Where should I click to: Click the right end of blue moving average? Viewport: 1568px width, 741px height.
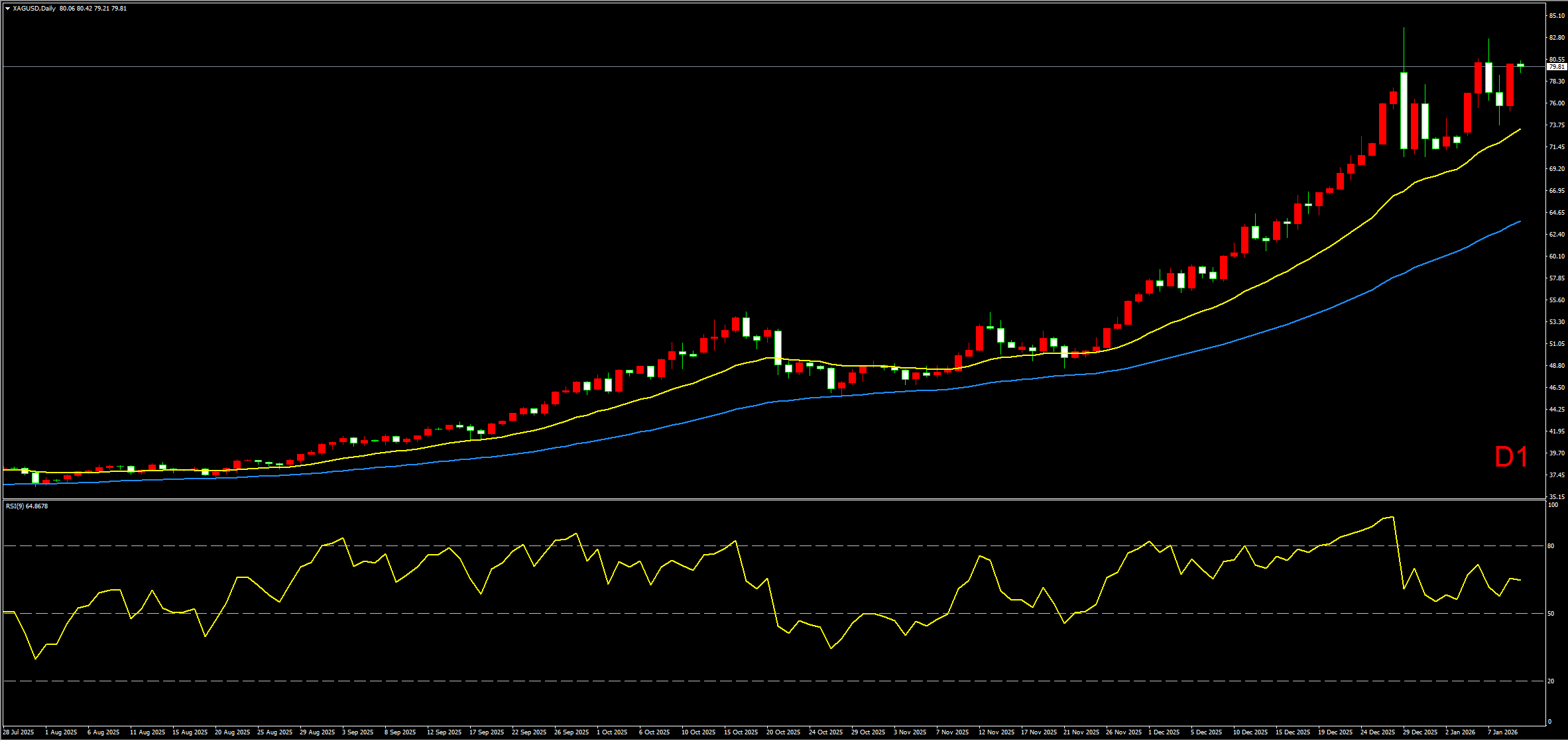(1520, 221)
